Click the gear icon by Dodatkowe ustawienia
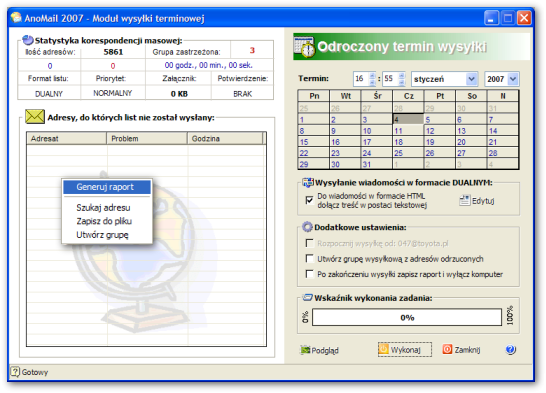Viewport: 546px width, 393px height. [x=307, y=227]
